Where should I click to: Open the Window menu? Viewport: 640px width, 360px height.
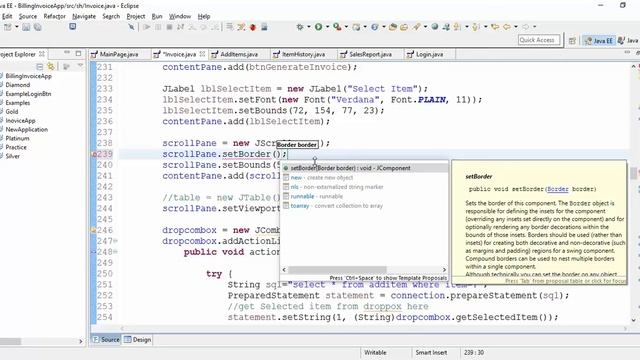[x=180, y=16]
